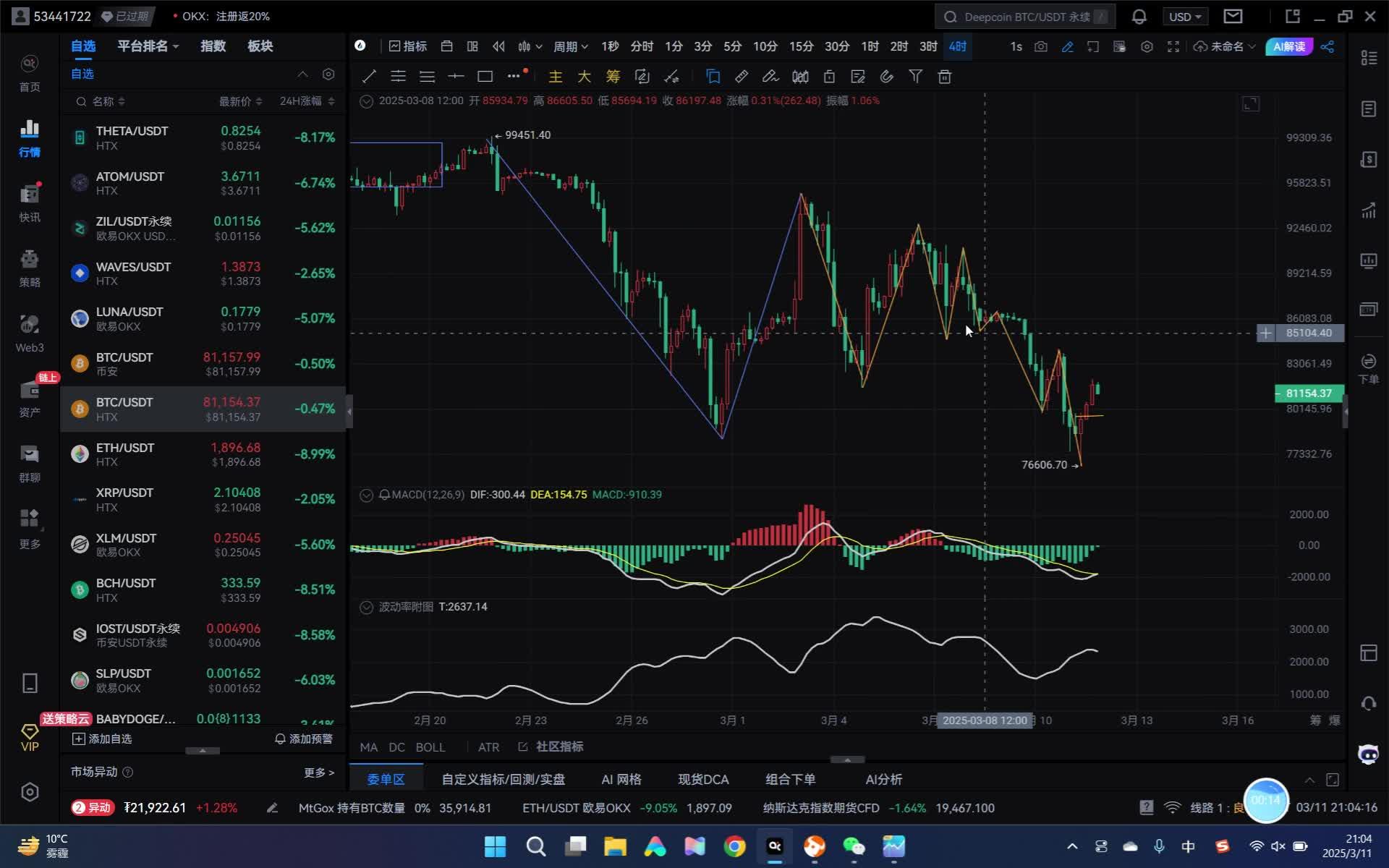Open more drawing tools (three dots)
Viewport: 1389px width, 868px height.
pos(514,76)
